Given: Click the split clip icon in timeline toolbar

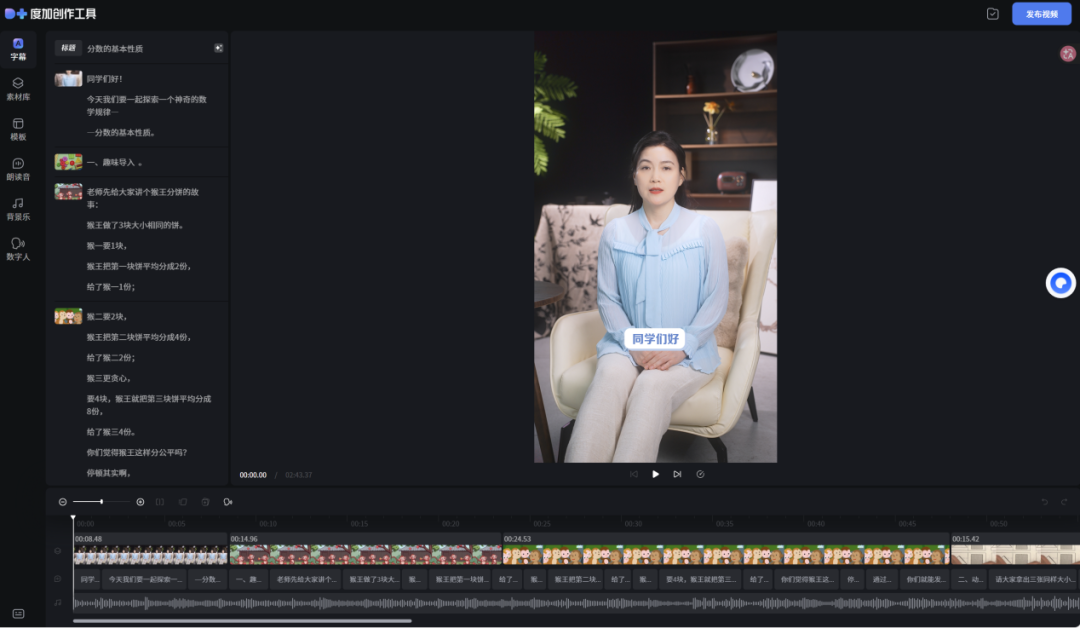Looking at the screenshot, I should (x=160, y=502).
